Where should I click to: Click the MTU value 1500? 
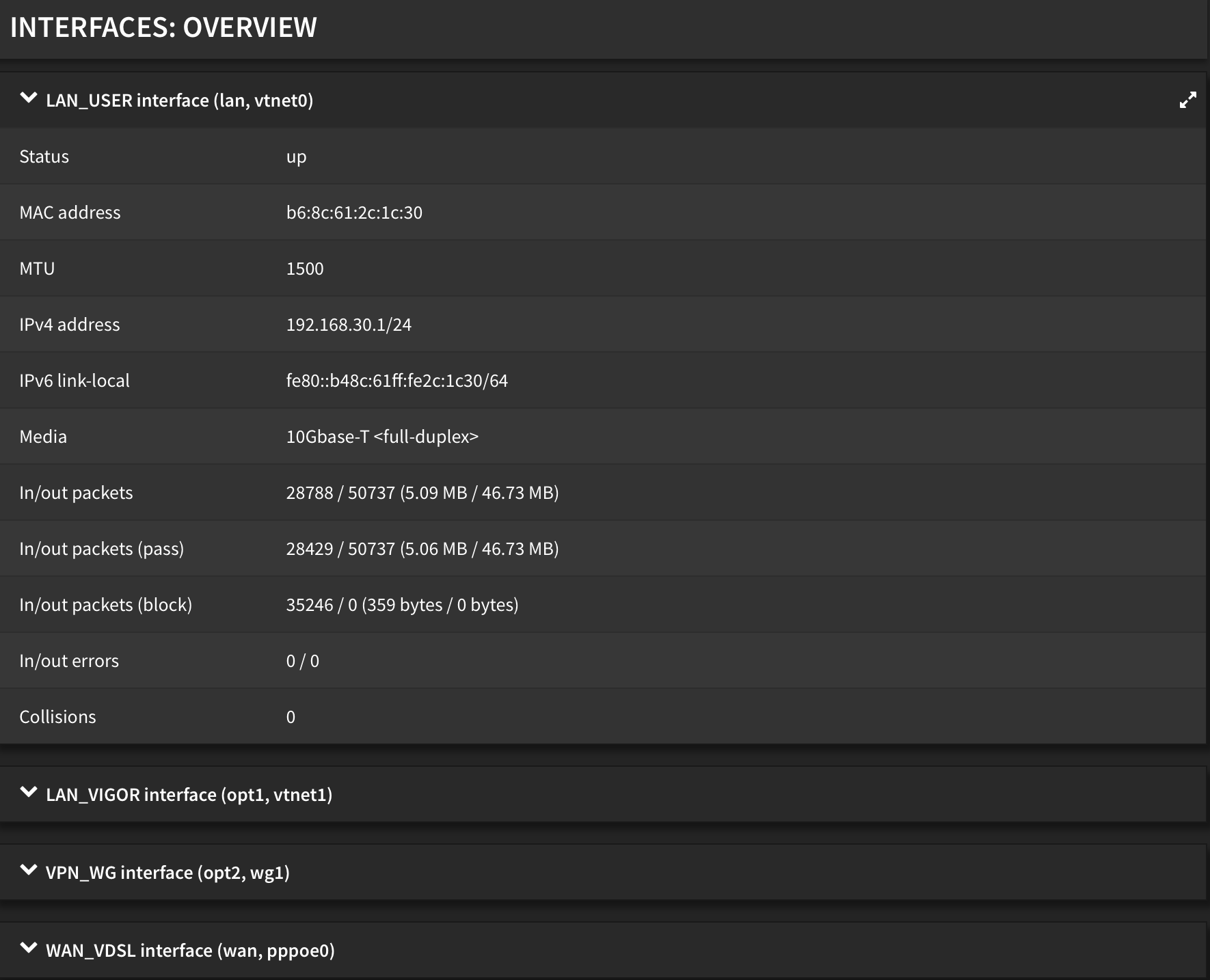305,268
